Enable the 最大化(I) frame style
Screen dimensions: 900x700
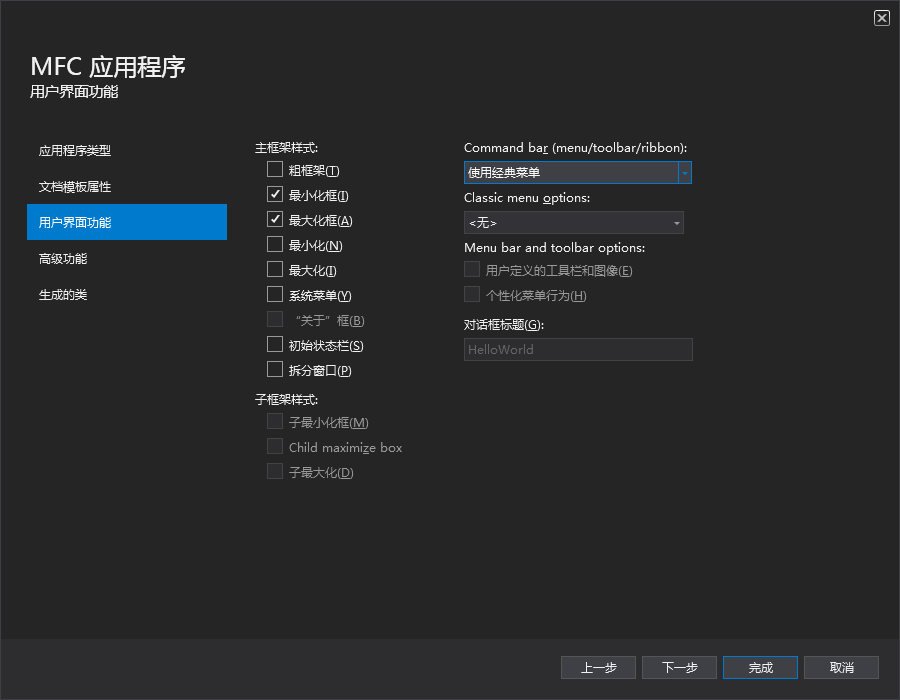pos(274,269)
